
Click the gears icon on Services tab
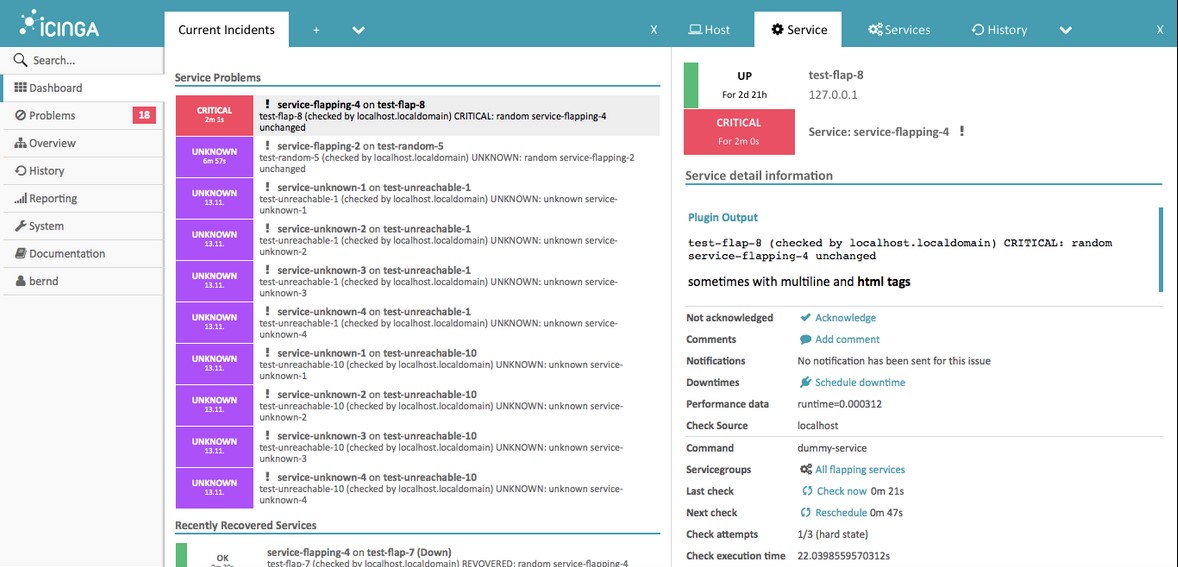click(875, 30)
